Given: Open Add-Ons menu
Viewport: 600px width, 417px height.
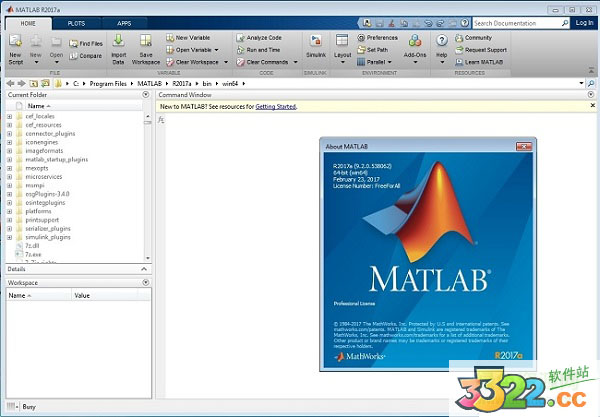Looking at the screenshot, I should click(415, 49).
